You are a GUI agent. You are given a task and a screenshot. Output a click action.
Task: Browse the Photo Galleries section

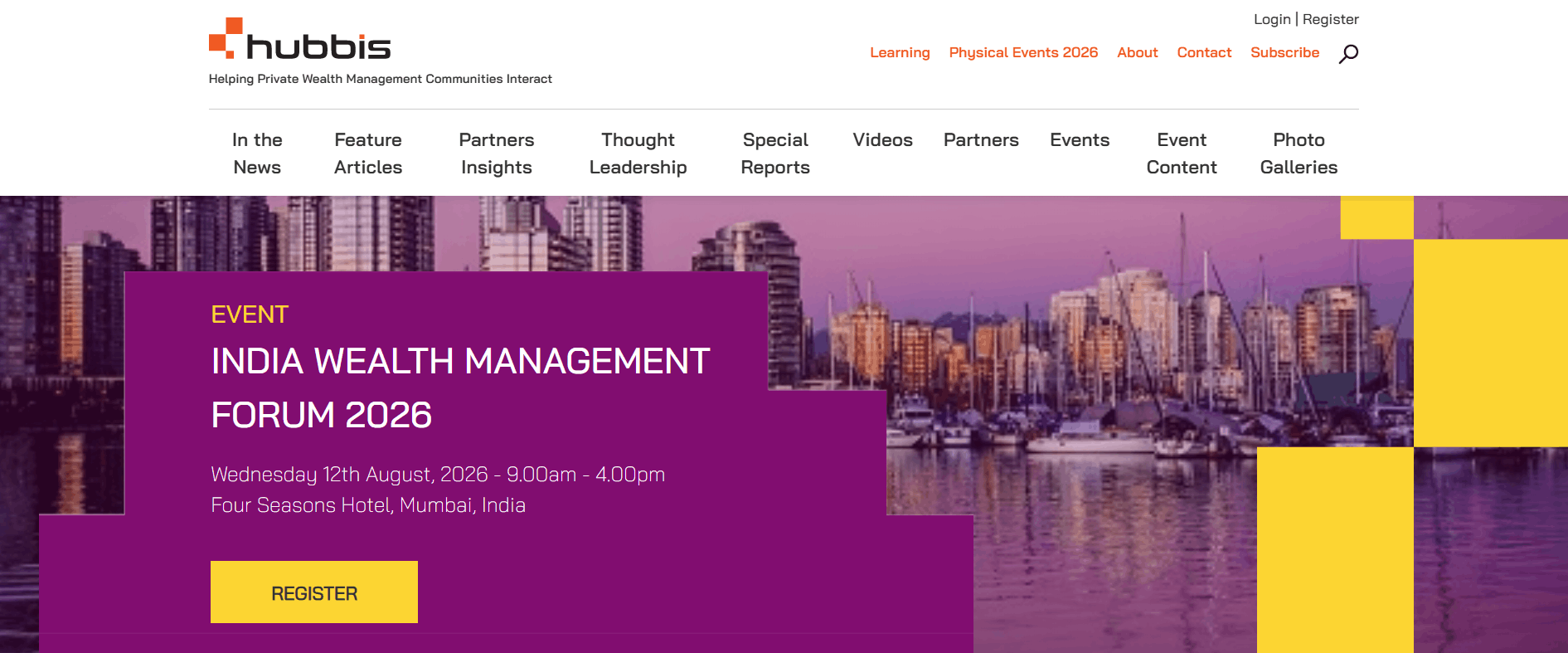1299,154
